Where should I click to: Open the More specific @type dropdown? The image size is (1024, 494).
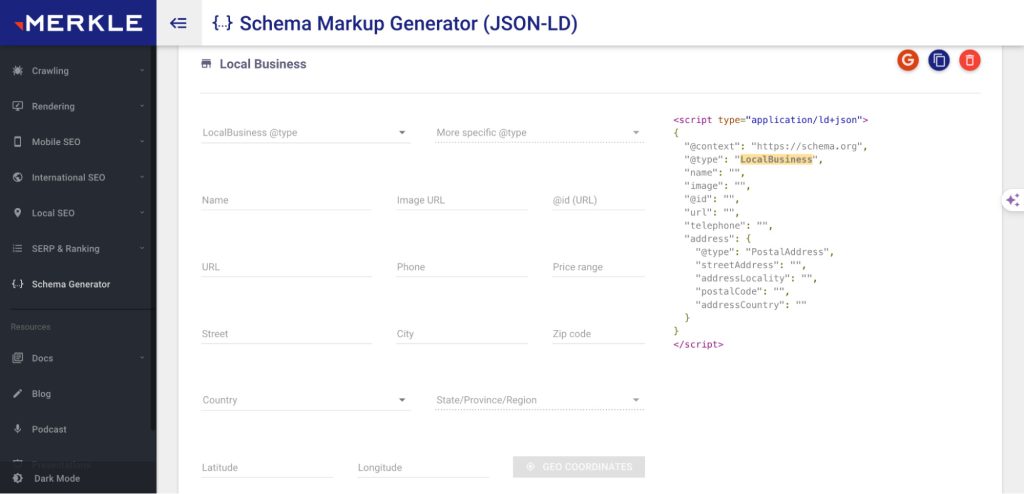click(539, 133)
